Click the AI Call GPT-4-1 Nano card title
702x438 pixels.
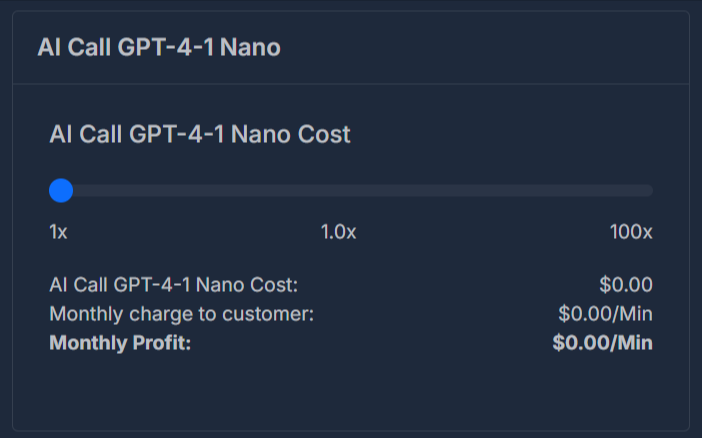tap(159, 47)
